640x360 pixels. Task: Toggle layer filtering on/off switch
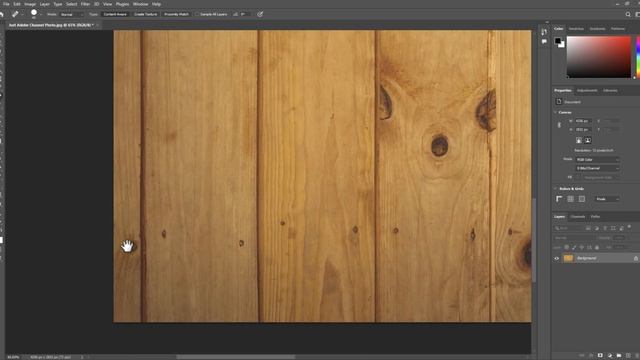click(x=629, y=227)
